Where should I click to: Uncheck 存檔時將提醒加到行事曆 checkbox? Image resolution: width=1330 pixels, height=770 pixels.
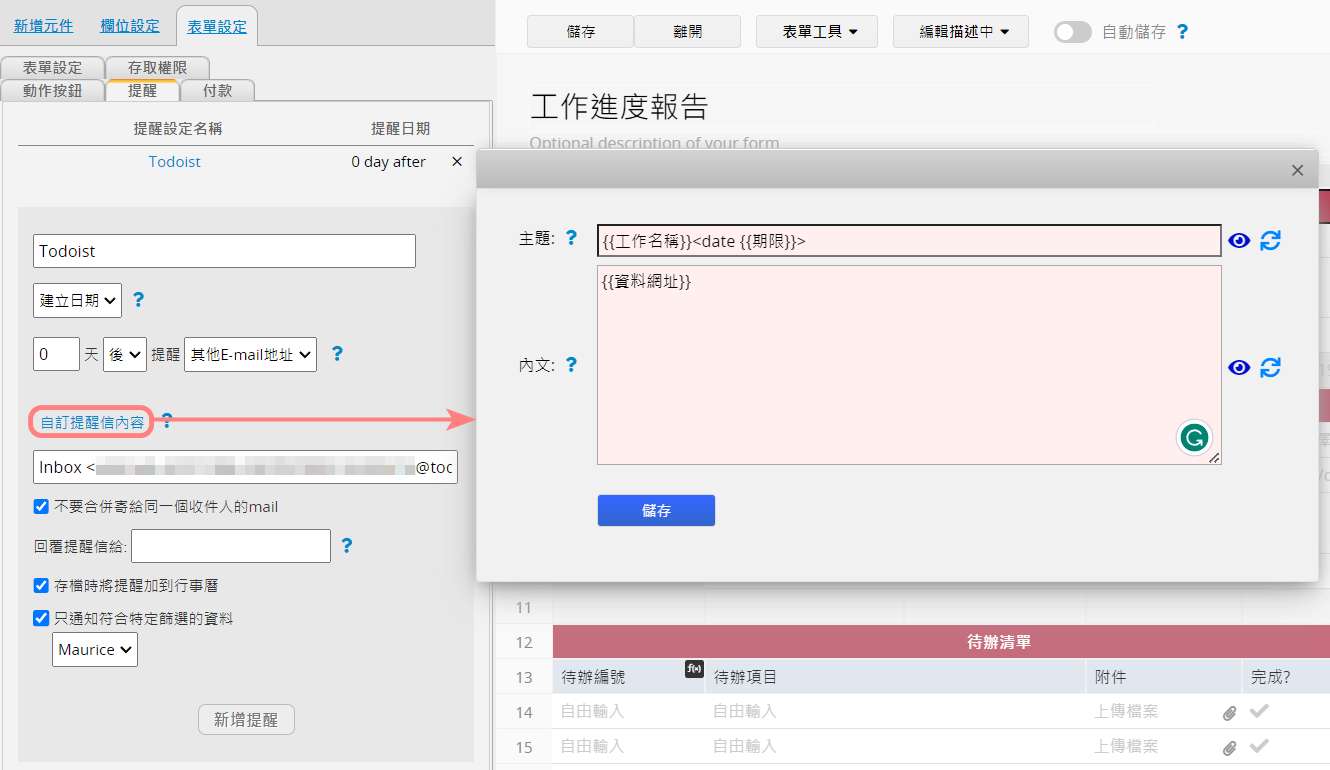(41, 585)
